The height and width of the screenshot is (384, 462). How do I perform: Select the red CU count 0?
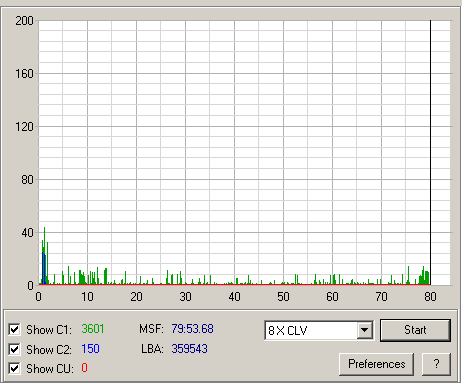click(84, 368)
